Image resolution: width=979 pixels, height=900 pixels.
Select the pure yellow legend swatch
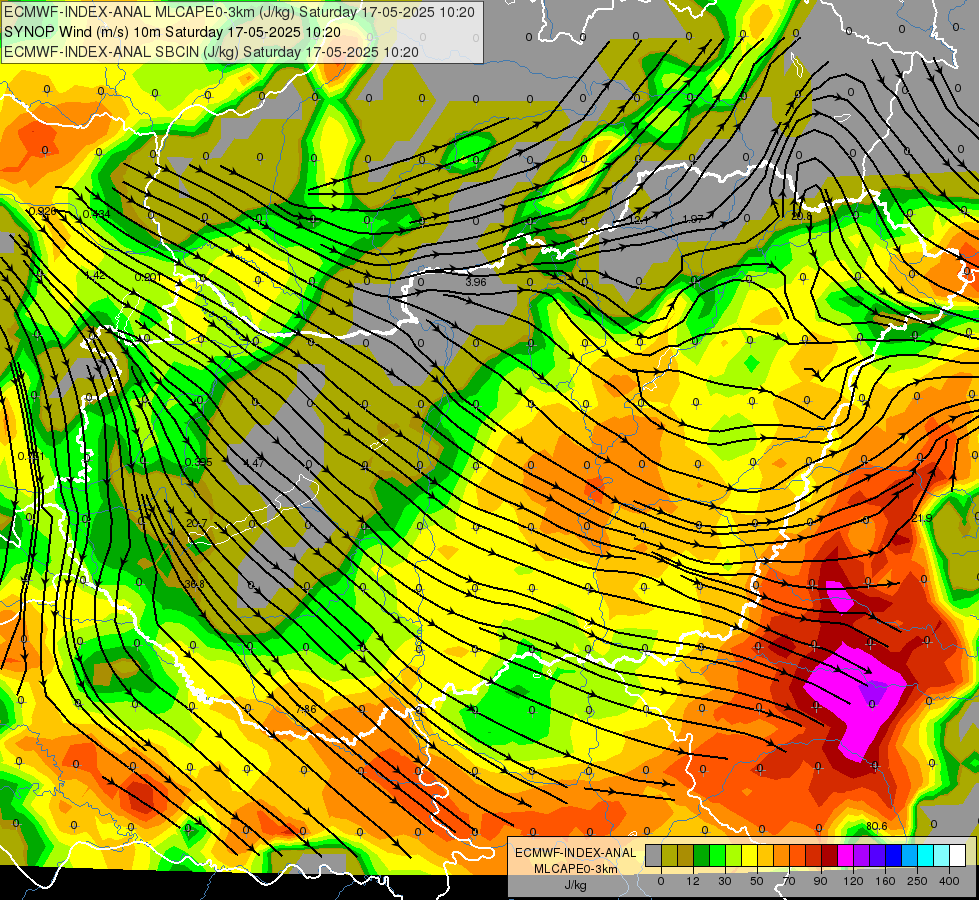(749, 855)
